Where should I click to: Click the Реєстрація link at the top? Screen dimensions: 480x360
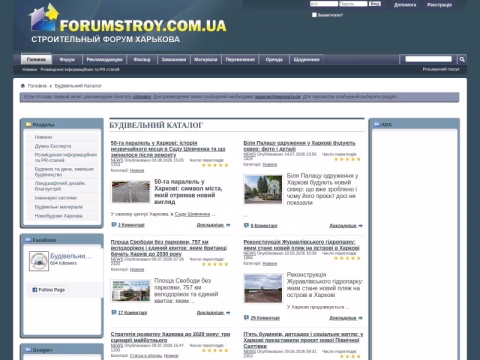click(x=439, y=5)
